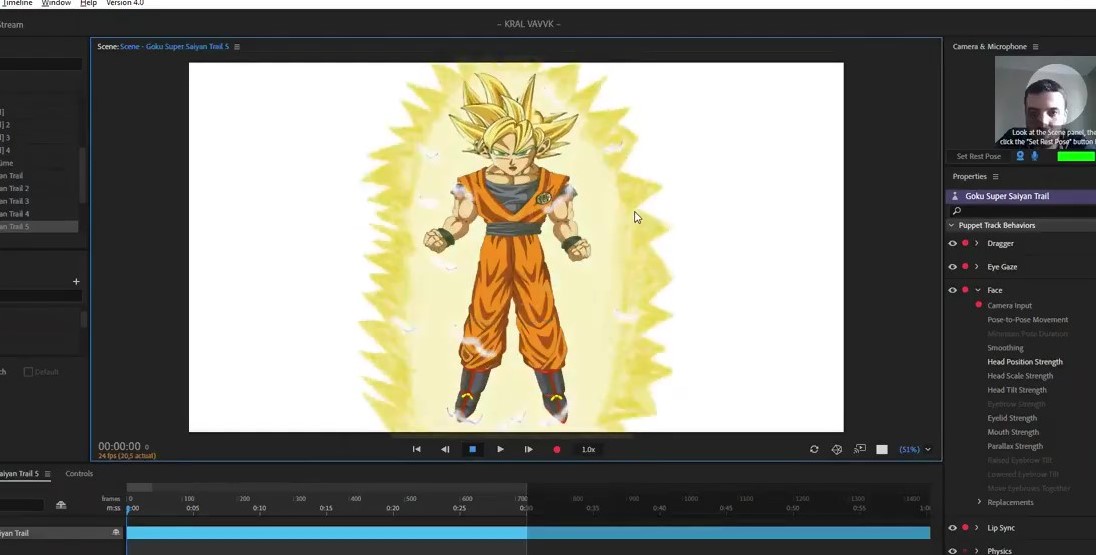Select Pose-to-Pose Movement parameter
Screen dimensions: 1096x555
(1028, 319)
